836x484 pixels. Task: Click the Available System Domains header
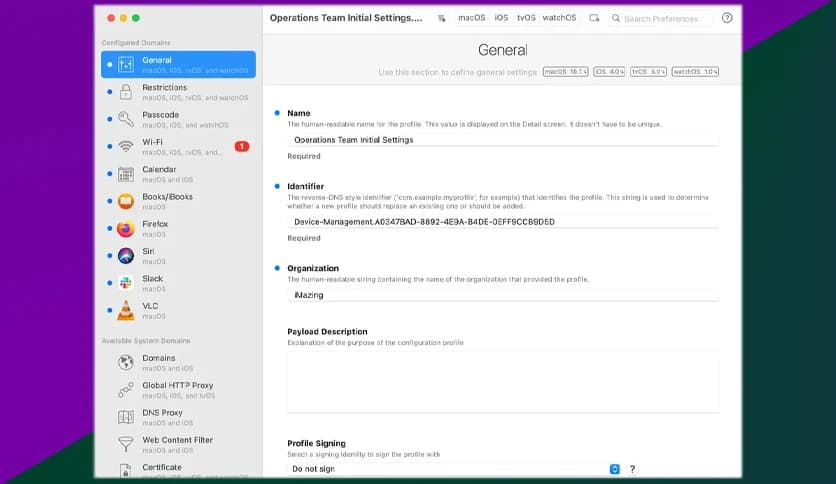pyautogui.click(x=146, y=341)
